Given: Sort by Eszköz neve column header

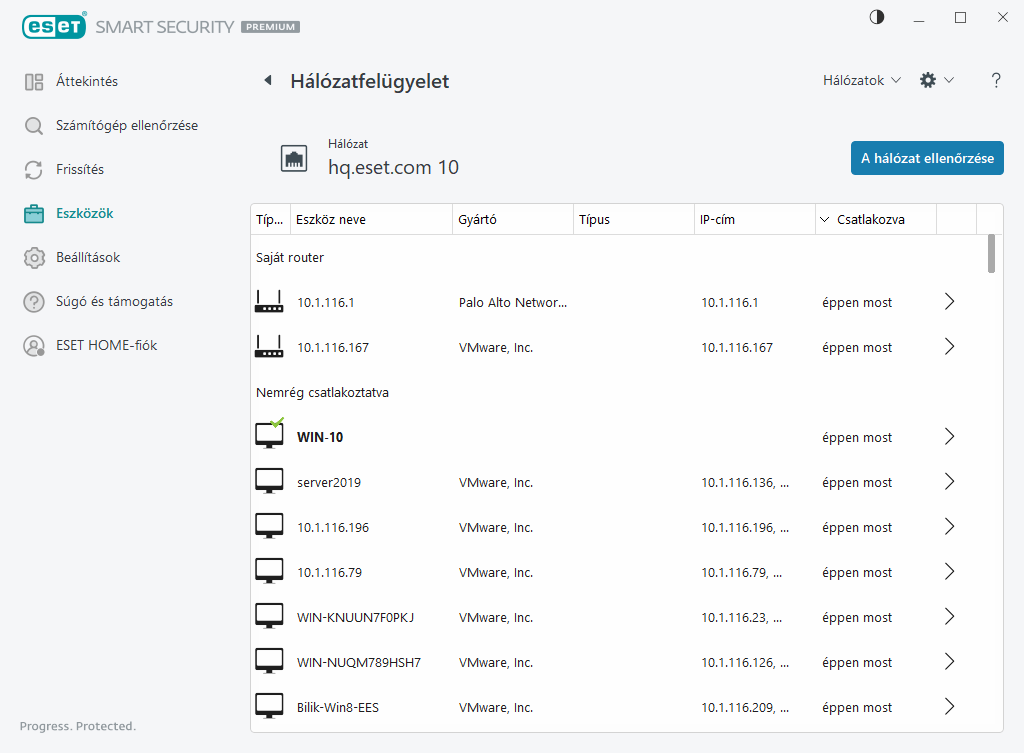Looking at the screenshot, I should pos(370,219).
